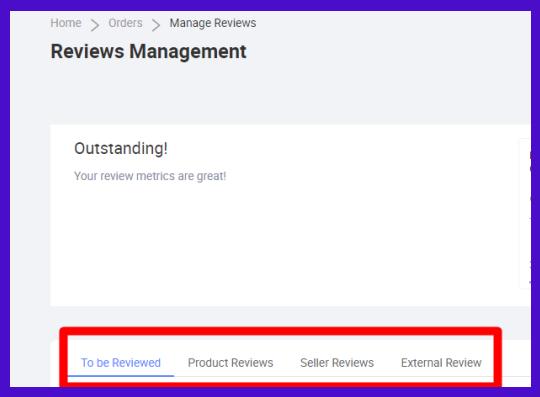The image size is (540, 397).
Task: Click the Reviews Management page heading
Action: tap(148, 52)
